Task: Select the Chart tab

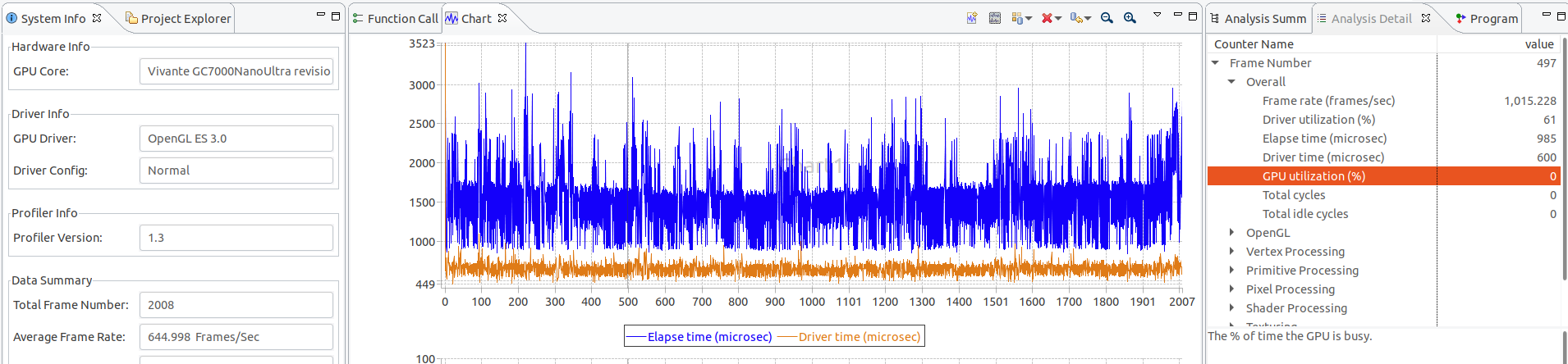Action: click(x=476, y=18)
